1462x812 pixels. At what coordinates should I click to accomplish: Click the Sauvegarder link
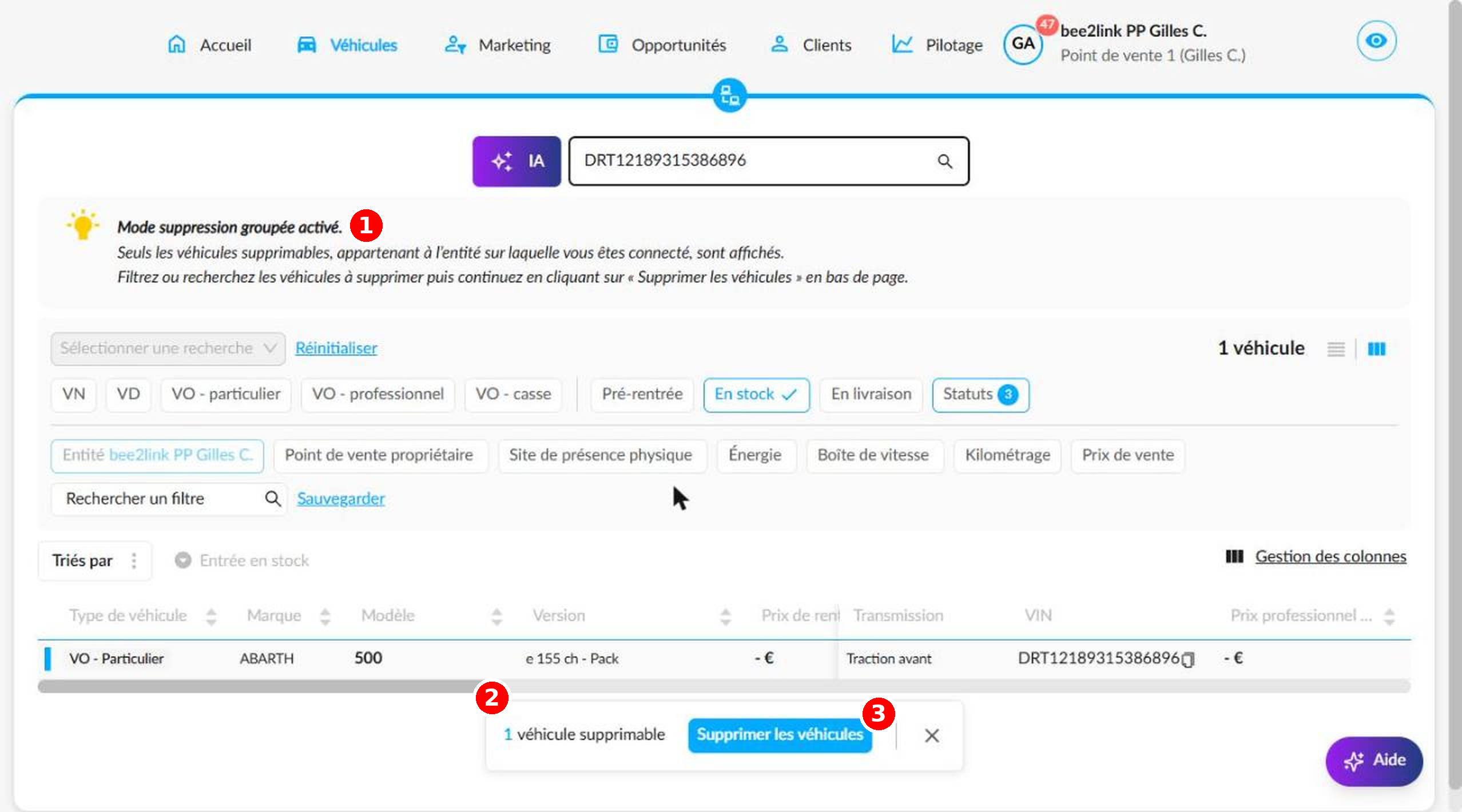coord(341,499)
